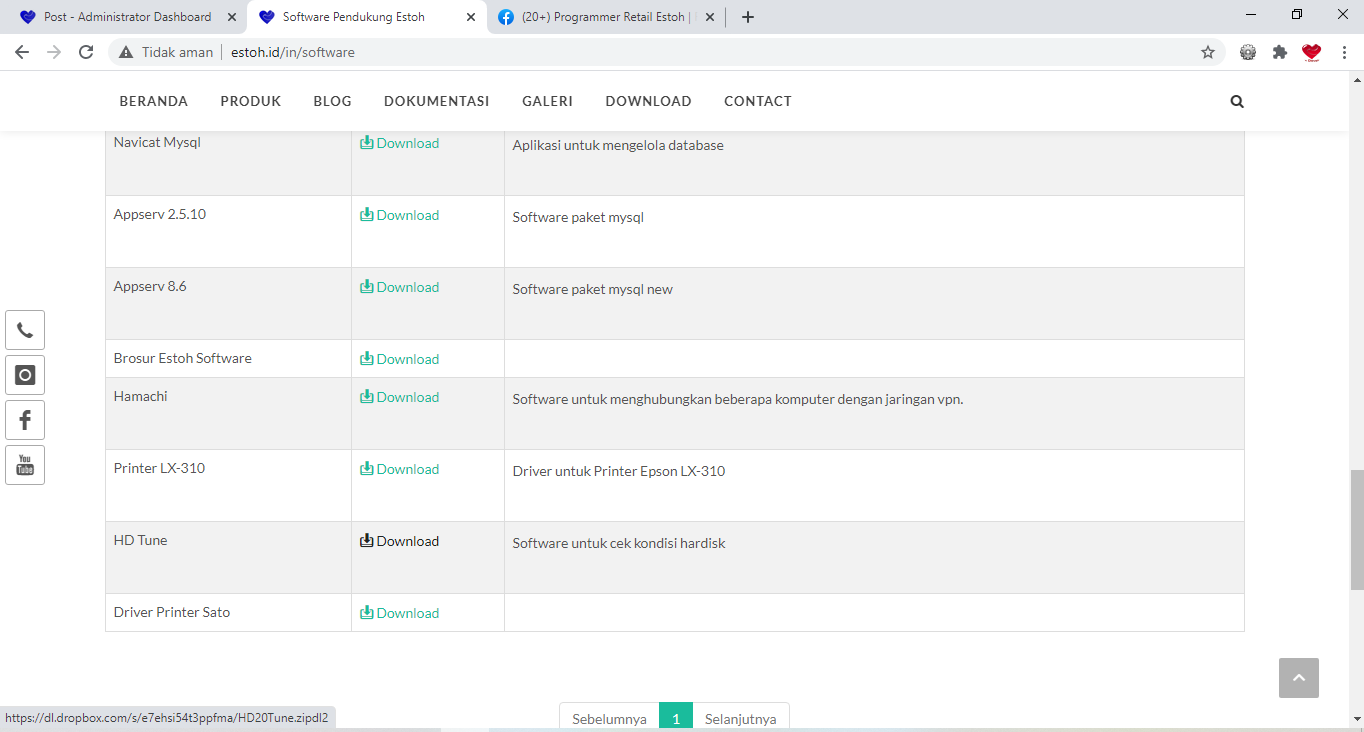This screenshot has height=732, width=1364.
Task: Download Navicat Mysql
Action: point(400,143)
